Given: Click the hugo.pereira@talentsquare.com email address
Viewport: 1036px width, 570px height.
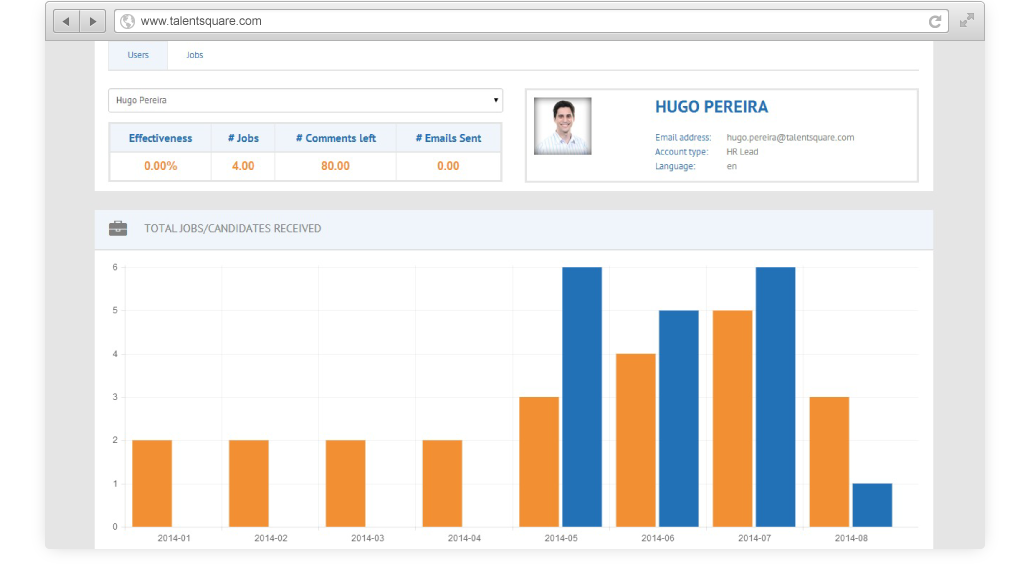Looking at the screenshot, I should [x=790, y=137].
